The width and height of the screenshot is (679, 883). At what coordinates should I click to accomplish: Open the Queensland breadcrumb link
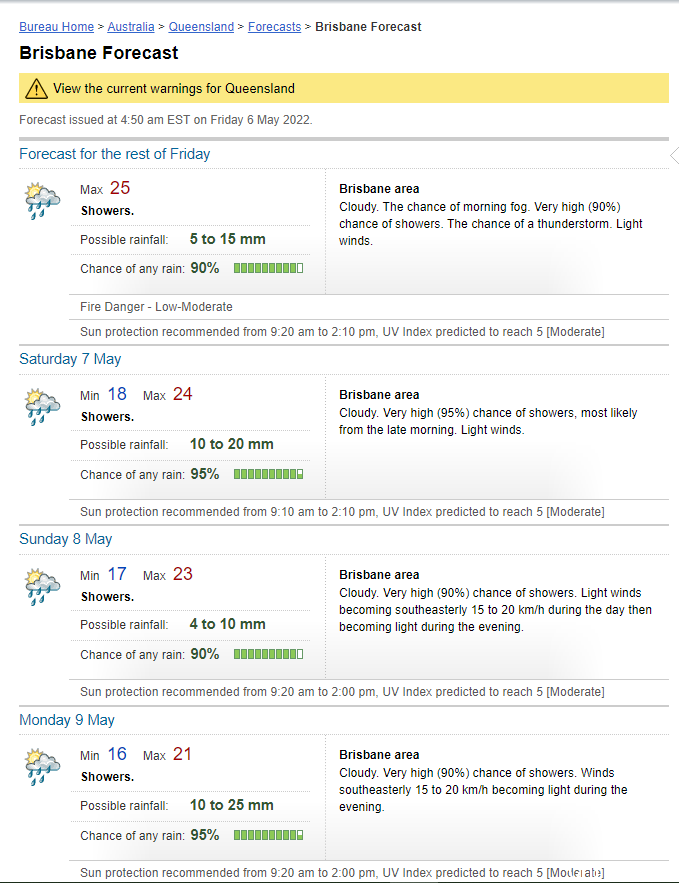coord(201,26)
